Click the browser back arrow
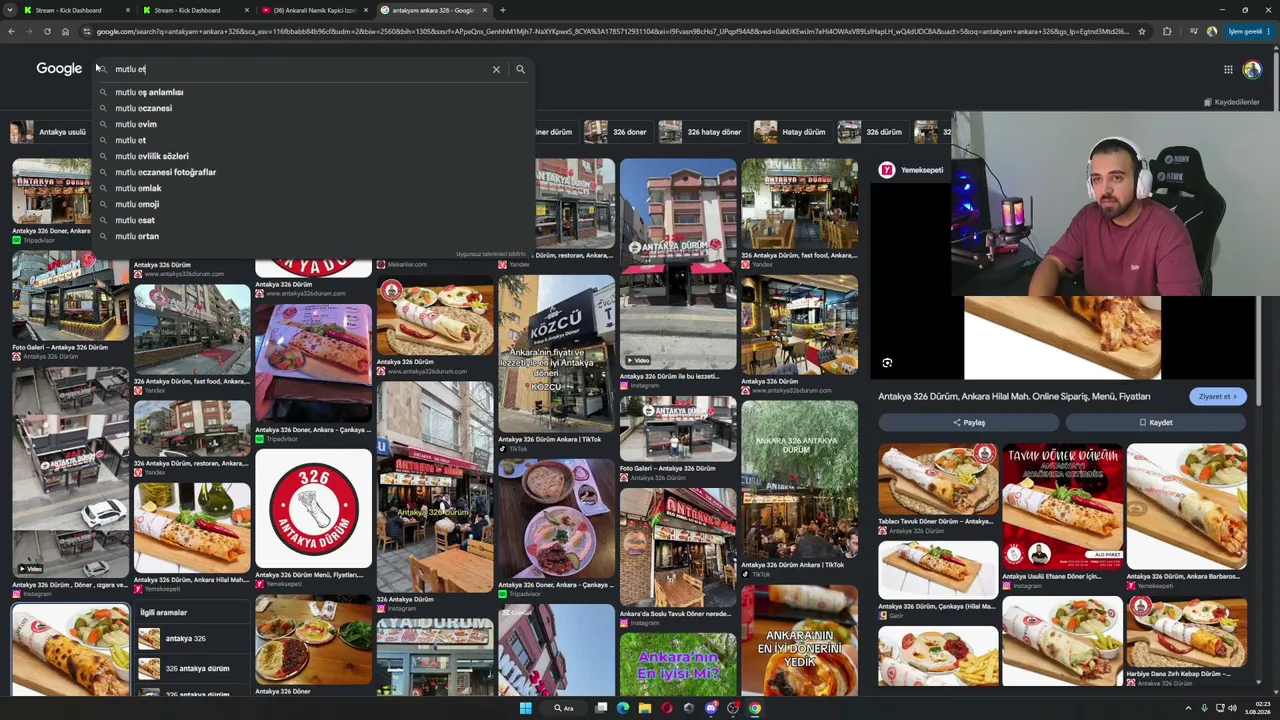This screenshot has height=720, width=1280. tap(11, 31)
